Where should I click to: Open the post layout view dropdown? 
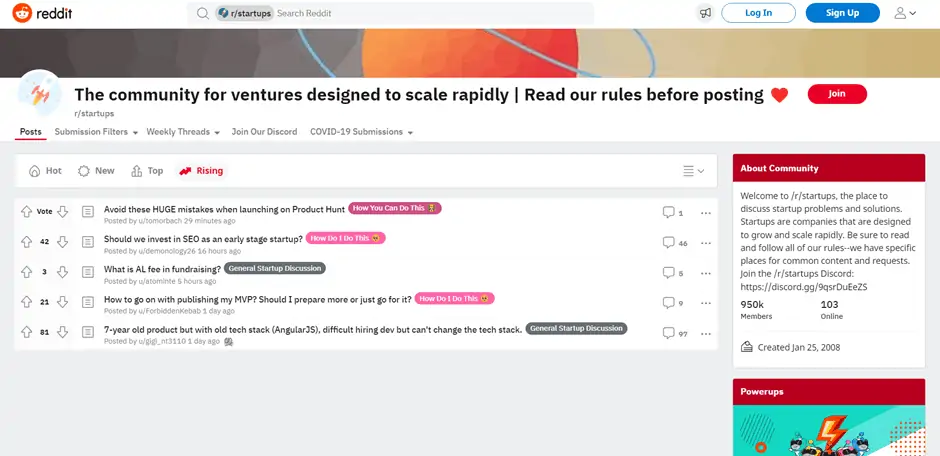coord(694,171)
